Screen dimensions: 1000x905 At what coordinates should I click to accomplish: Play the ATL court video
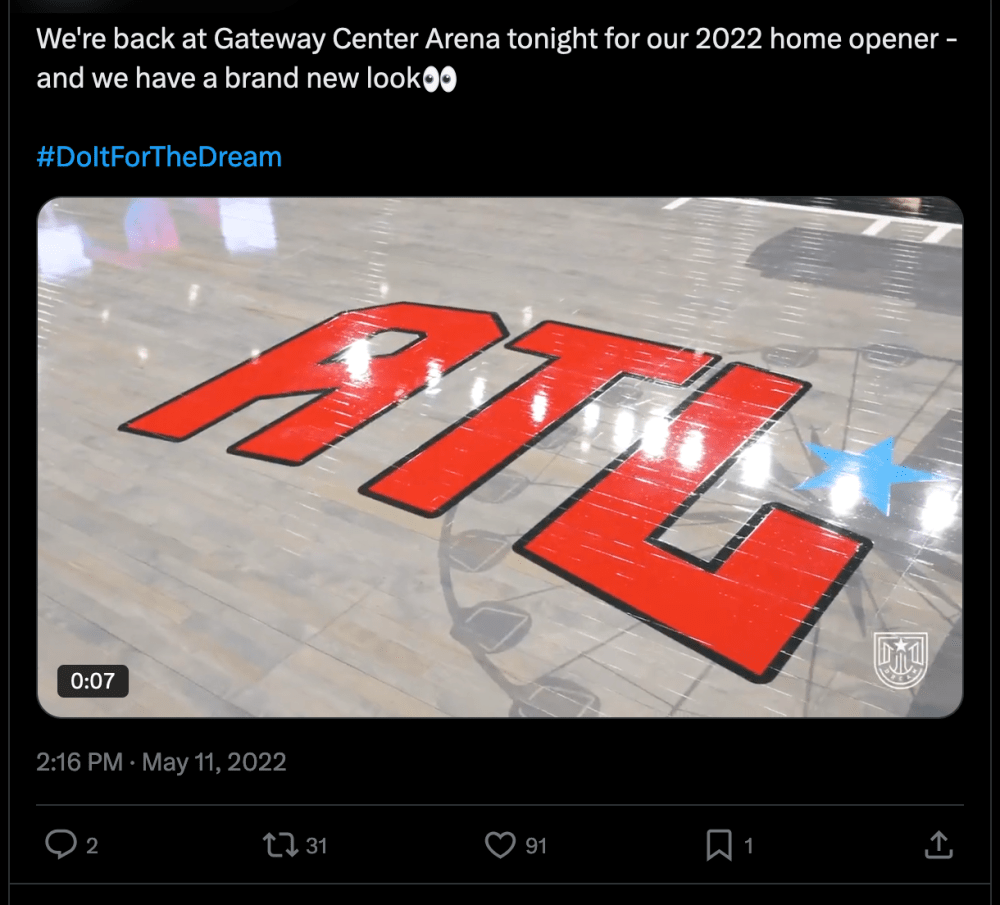pos(500,457)
